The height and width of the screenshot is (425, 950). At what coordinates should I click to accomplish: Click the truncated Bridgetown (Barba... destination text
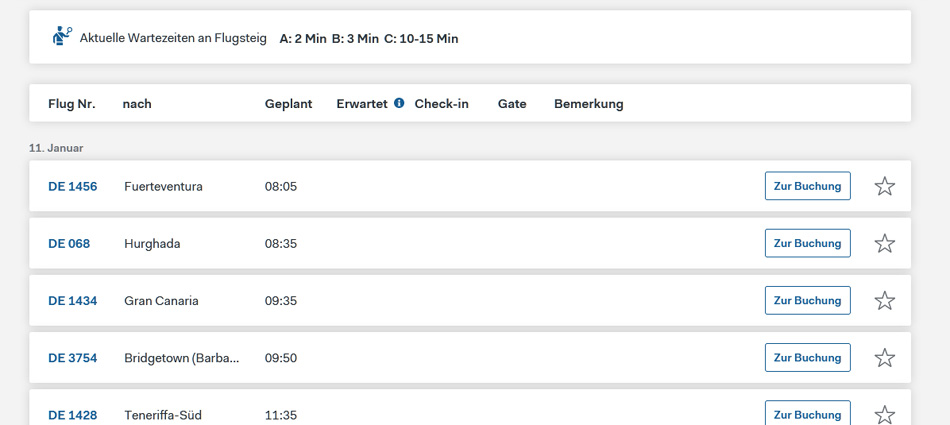click(x=182, y=357)
